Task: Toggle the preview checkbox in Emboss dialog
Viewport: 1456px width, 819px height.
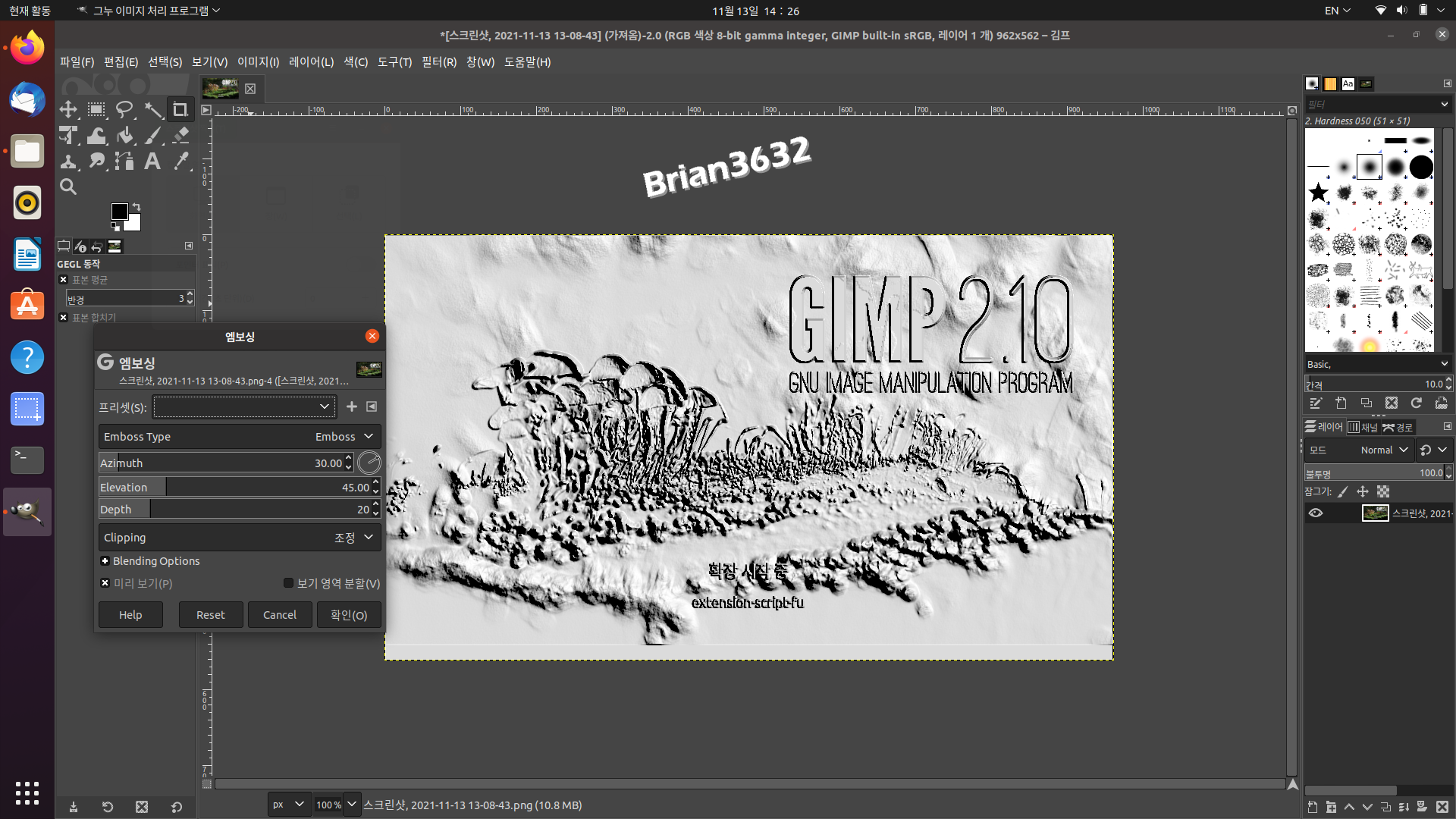Action: coord(105,583)
